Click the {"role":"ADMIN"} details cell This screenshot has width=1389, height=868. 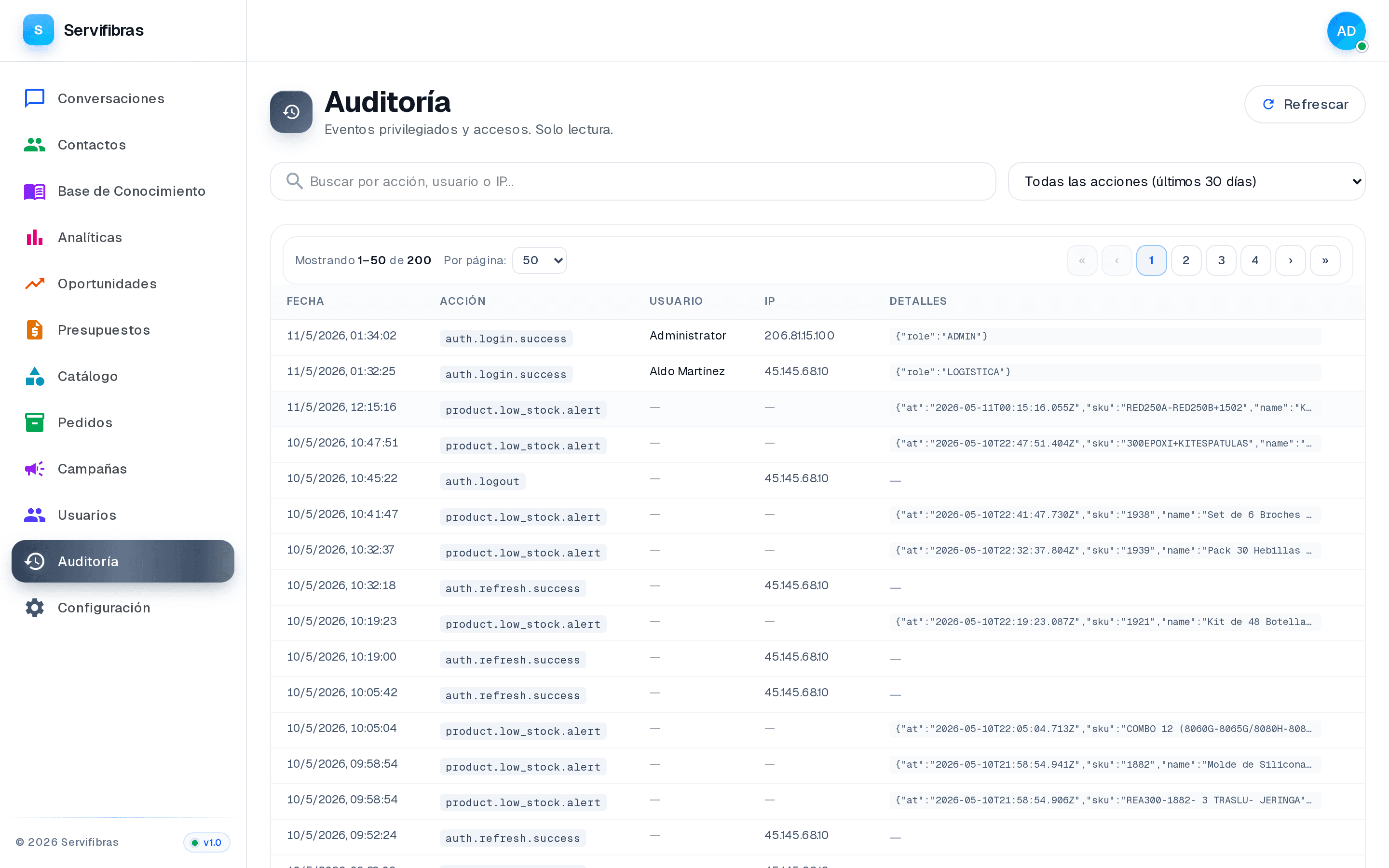tap(1105, 337)
